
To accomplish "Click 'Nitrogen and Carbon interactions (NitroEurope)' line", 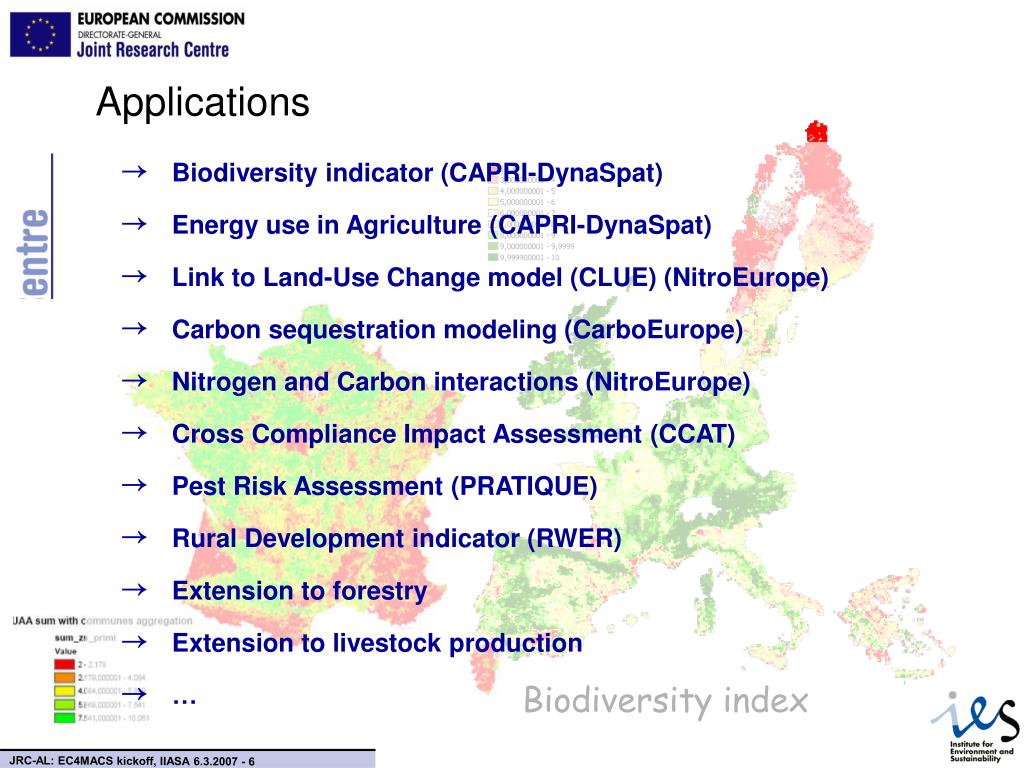I will click(461, 382).
